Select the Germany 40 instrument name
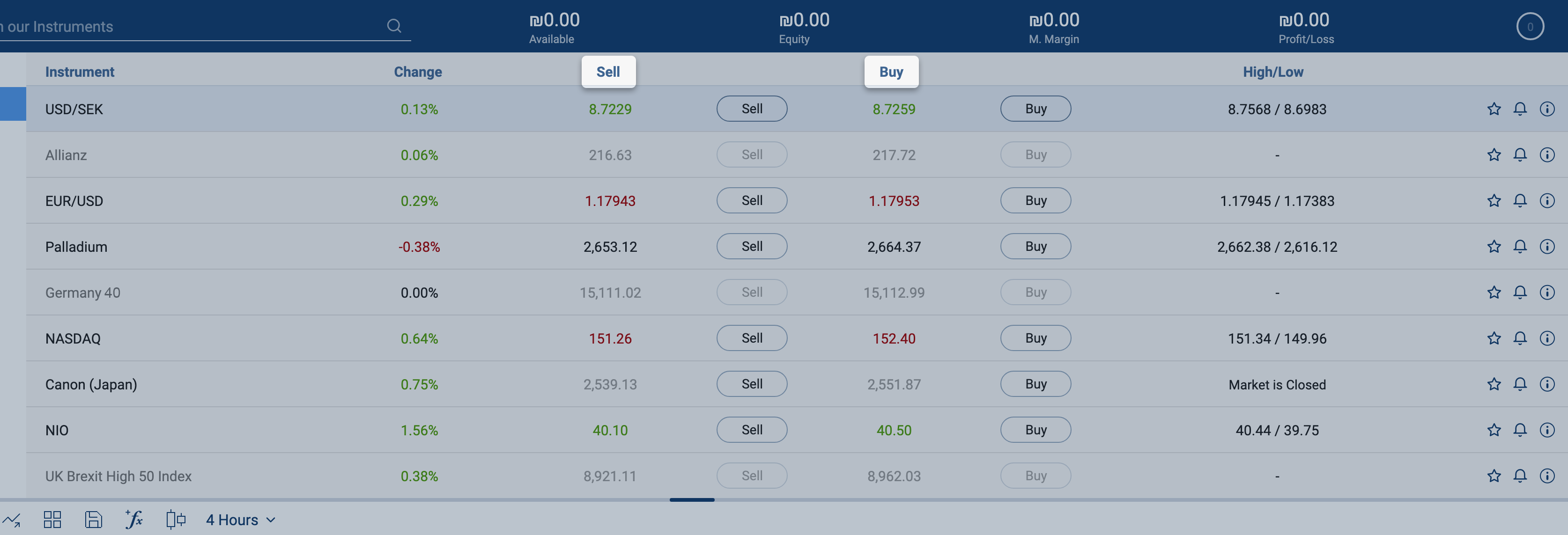The height and width of the screenshot is (535, 1568). click(83, 293)
